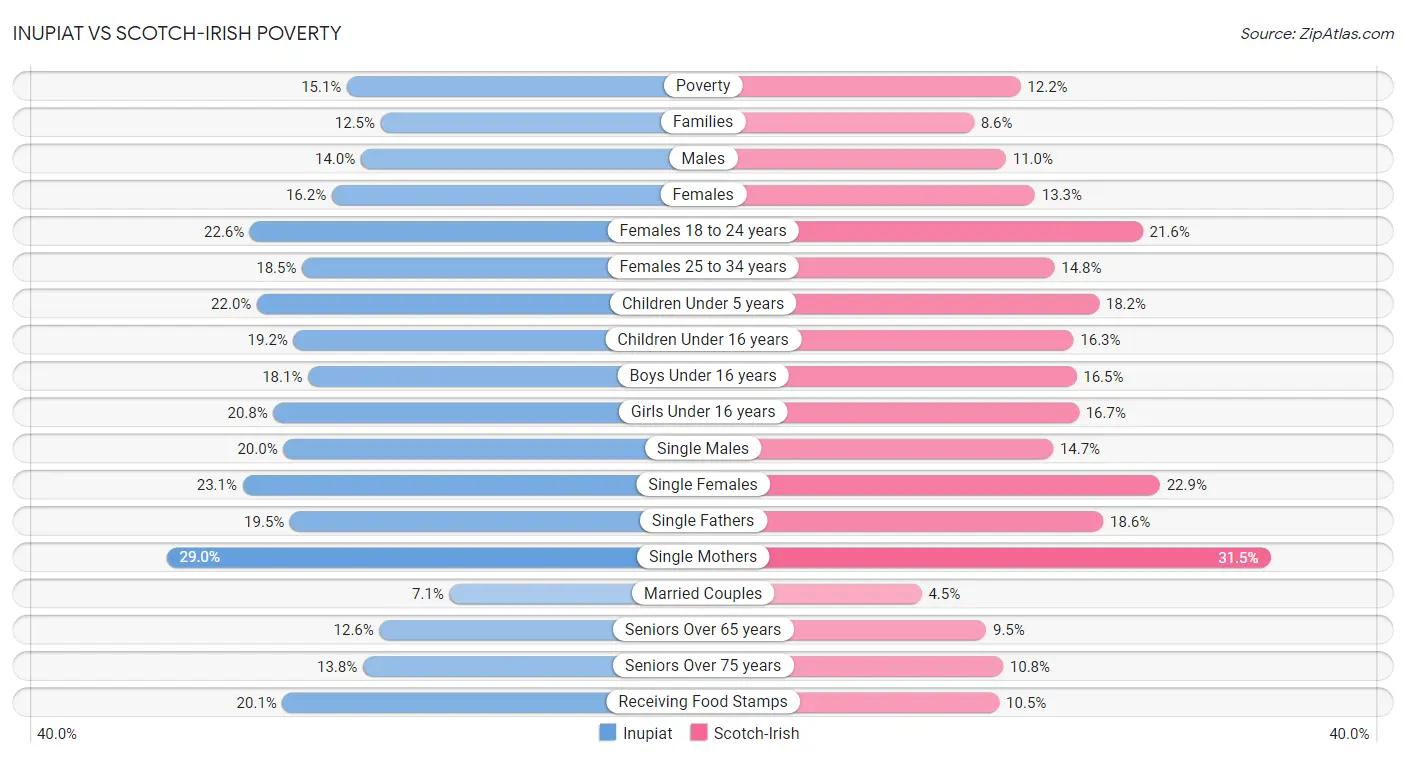This screenshot has width=1406, height=758.
Task: Click the chart title Inupiat vs Scotch-Irish Poverty
Action: tap(177, 33)
